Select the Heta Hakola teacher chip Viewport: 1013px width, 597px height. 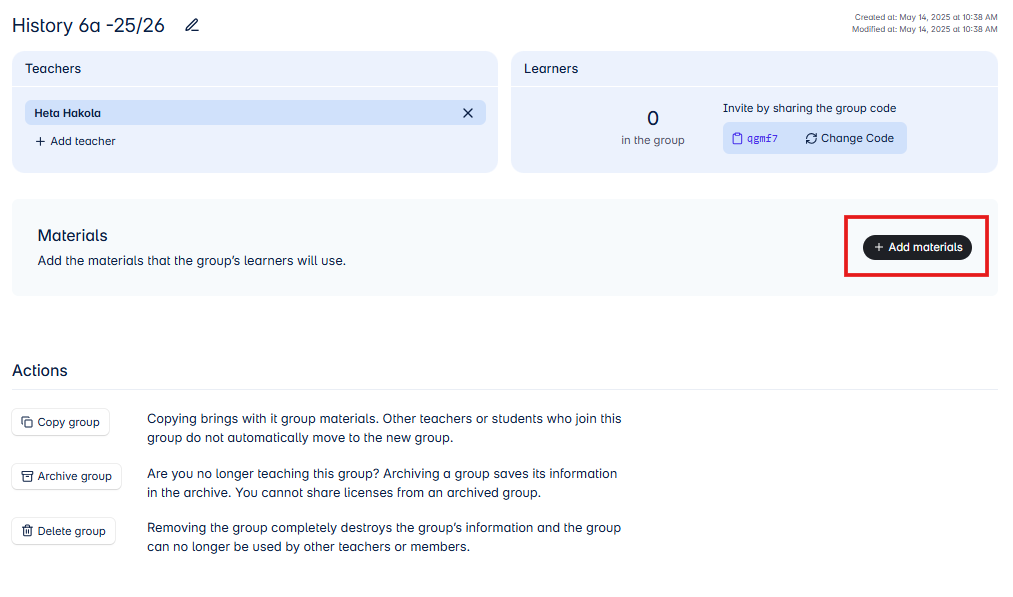point(255,113)
